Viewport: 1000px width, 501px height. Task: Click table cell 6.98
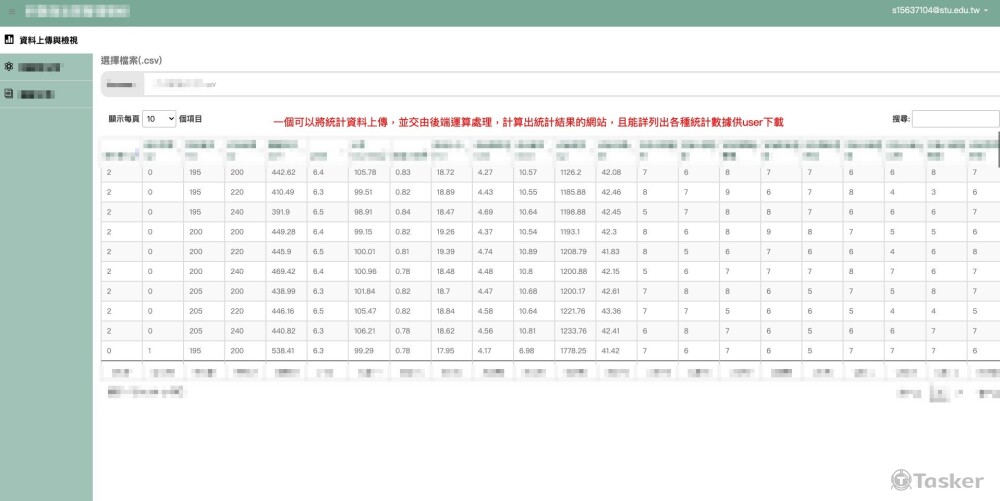pos(534,351)
